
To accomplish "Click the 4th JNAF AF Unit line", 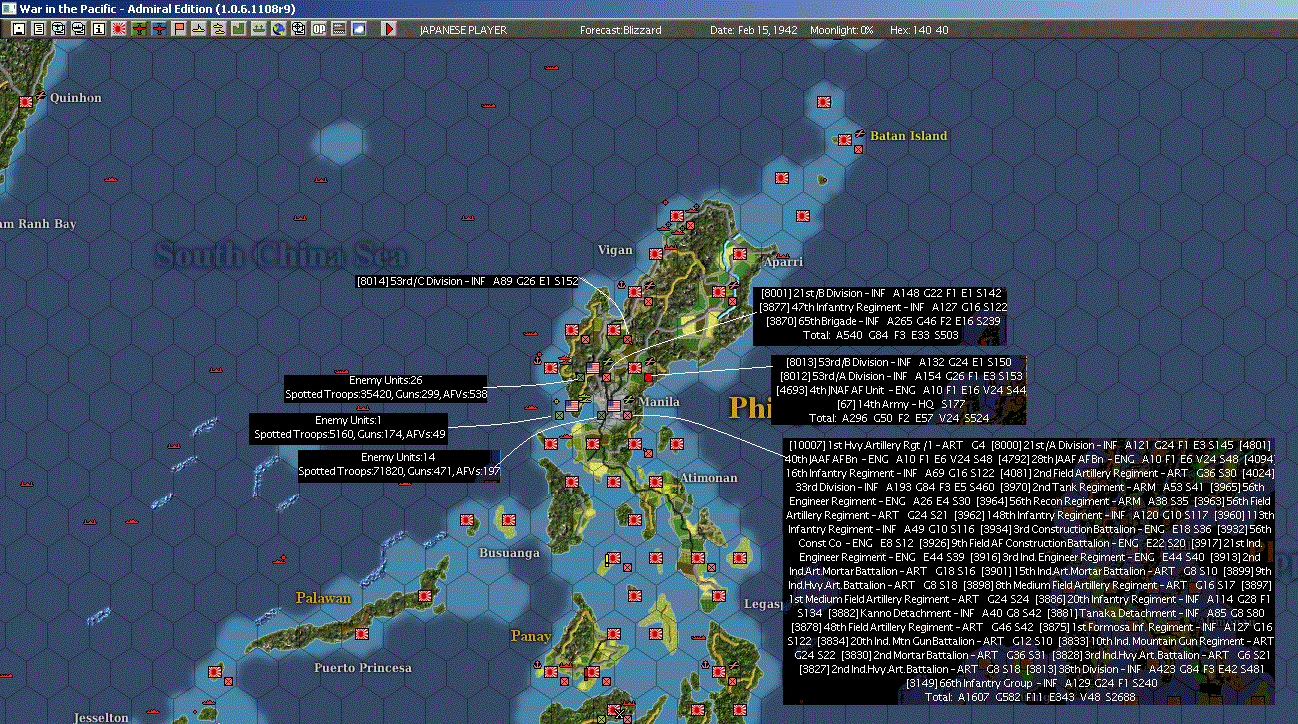I will (901, 390).
